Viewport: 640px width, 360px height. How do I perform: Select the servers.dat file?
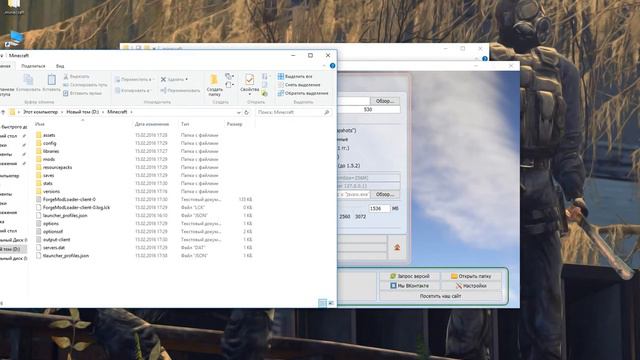(54, 248)
